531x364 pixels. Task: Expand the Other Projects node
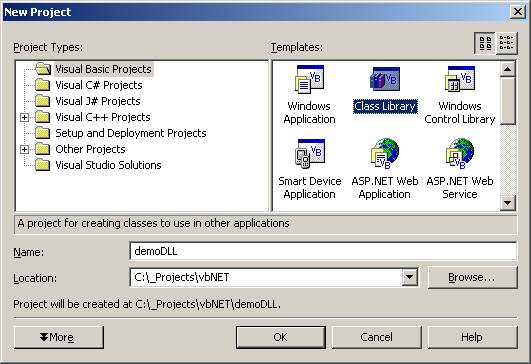click(24, 149)
